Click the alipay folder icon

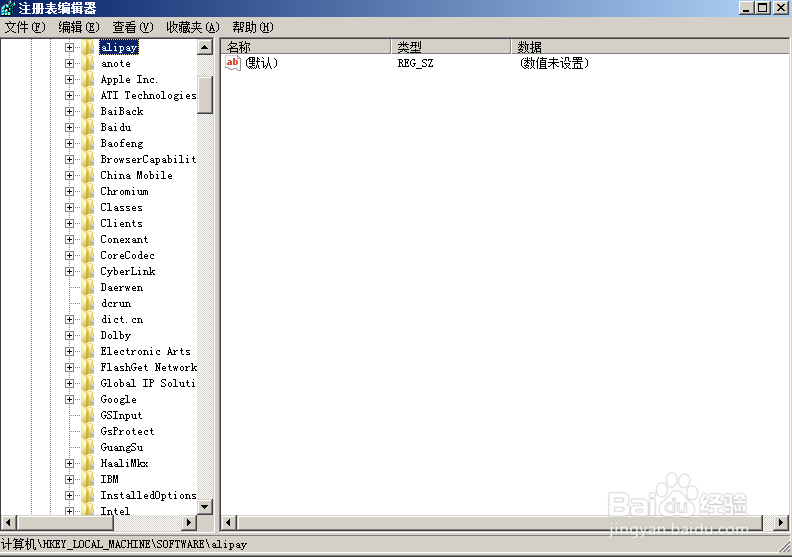coord(88,47)
